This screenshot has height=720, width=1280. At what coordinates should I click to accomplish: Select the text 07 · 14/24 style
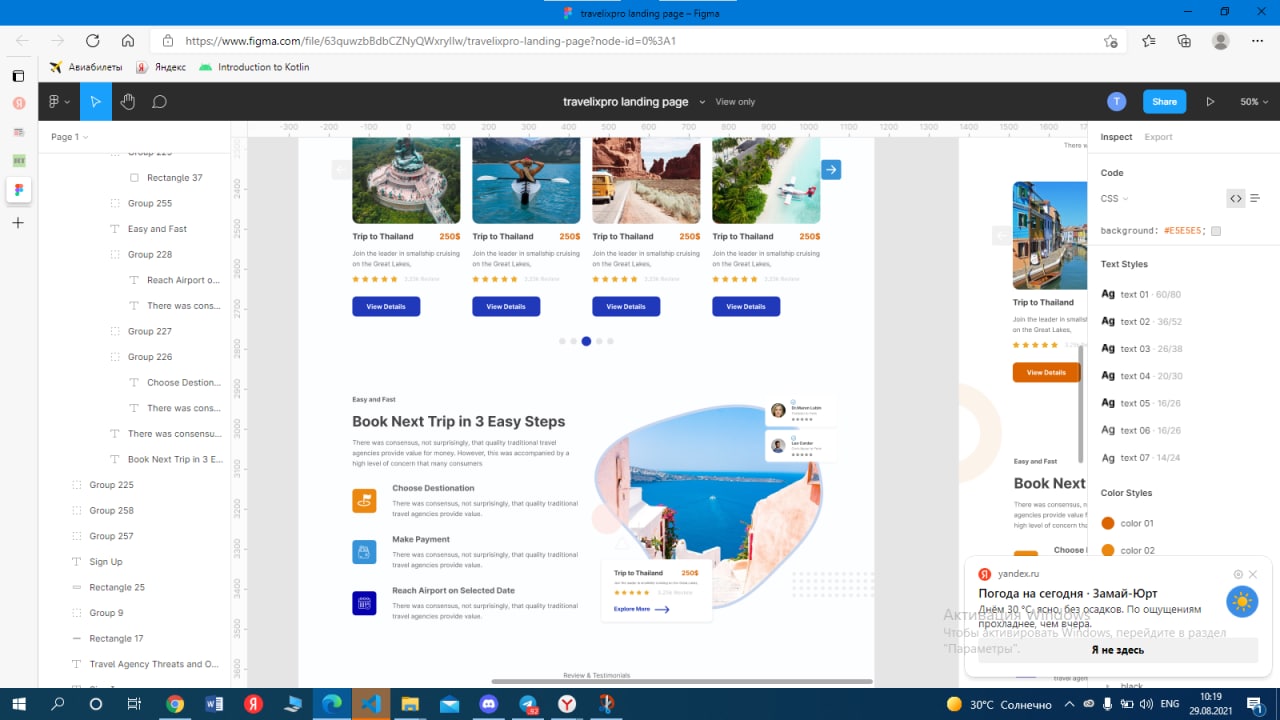(1141, 458)
